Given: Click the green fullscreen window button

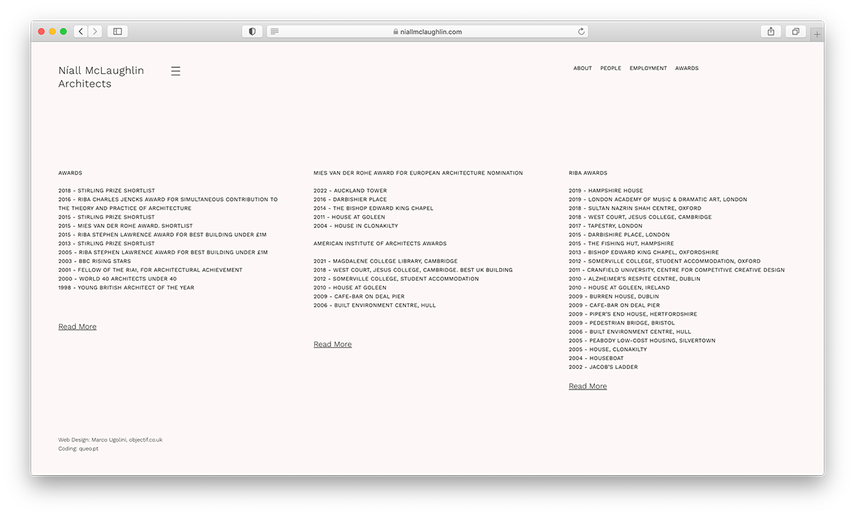Looking at the screenshot, I should click(x=64, y=32).
